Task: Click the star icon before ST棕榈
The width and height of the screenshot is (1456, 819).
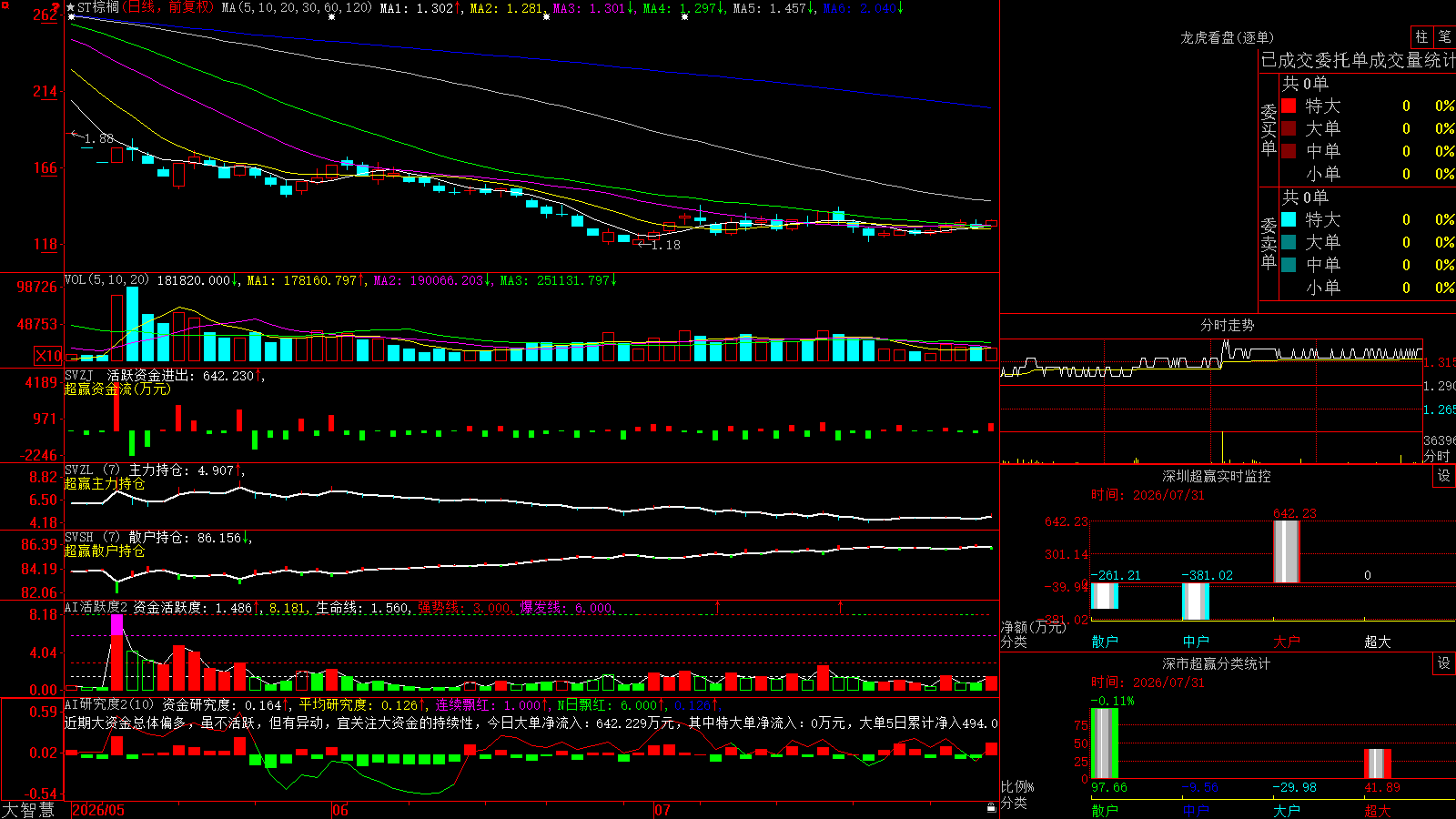Action: 71,7
